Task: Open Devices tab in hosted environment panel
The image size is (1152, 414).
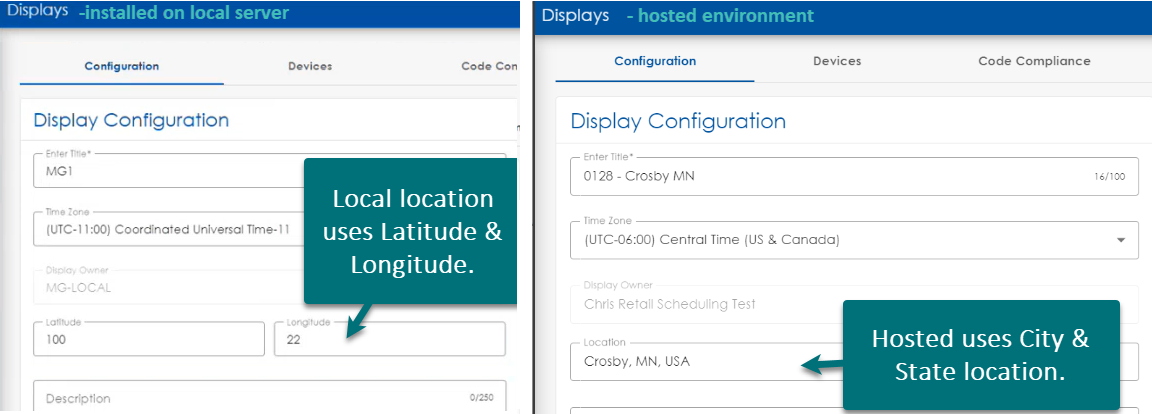Action: point(837,61)
